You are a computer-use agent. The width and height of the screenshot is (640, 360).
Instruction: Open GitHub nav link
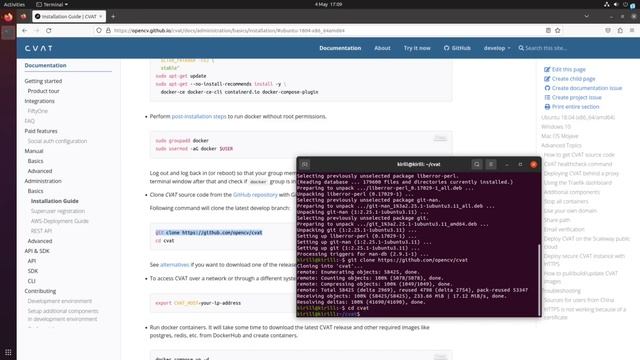click(x=457, y=48)
